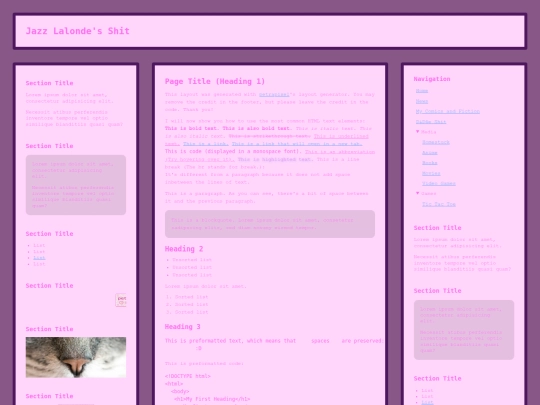540x405 pixels.
Task: Click the blockquote box in main content
Action: [x=270, y=224]
